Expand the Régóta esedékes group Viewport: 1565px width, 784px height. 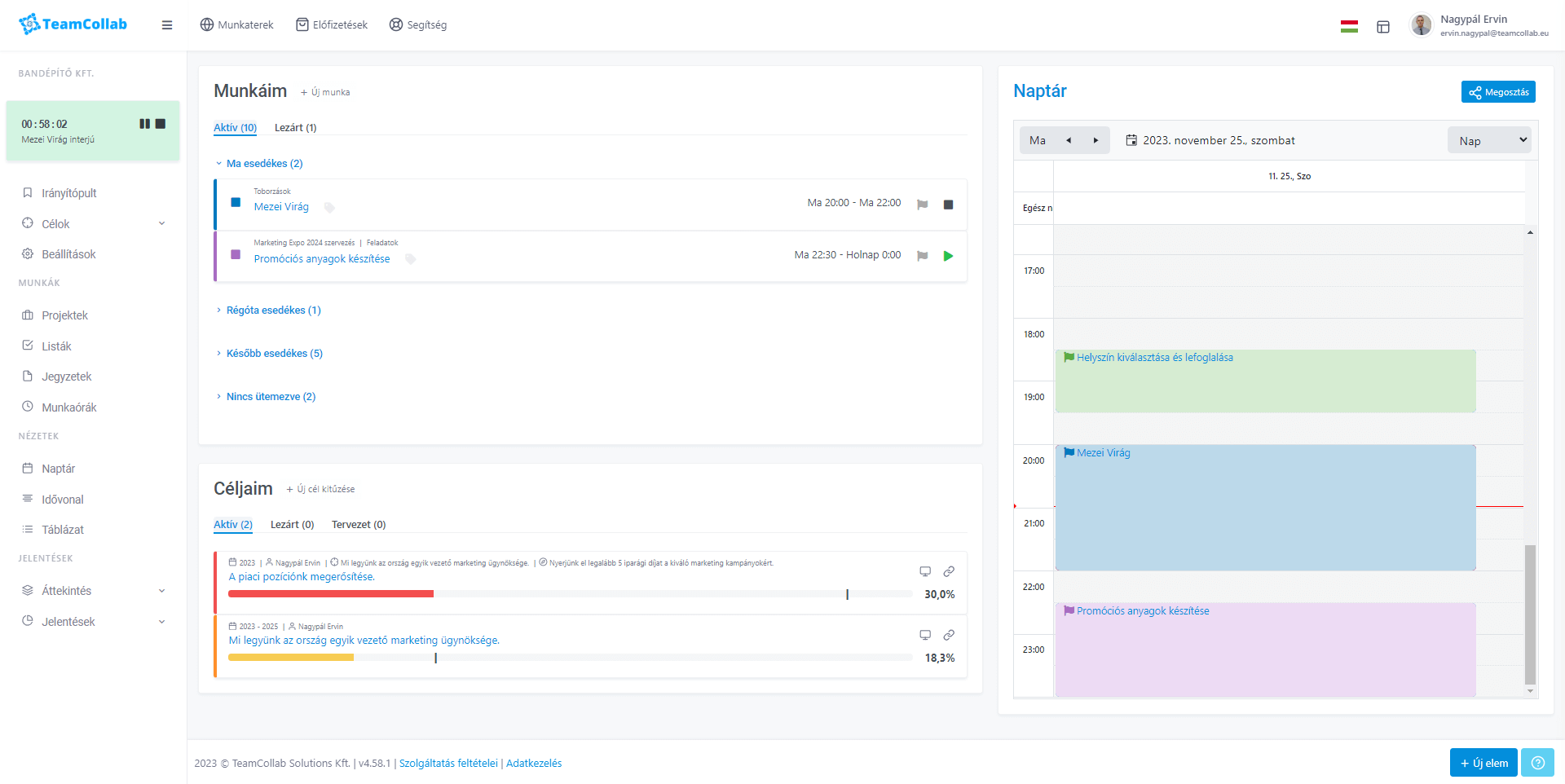[x=273, y=311]
